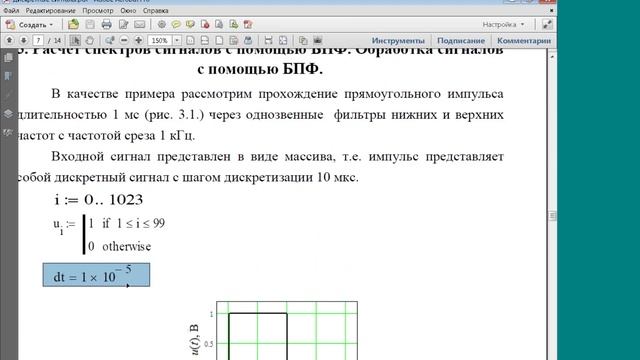Open the zoom level dropdown arrow
Screen dimensions: 640x360
click(x=177, y=40)
